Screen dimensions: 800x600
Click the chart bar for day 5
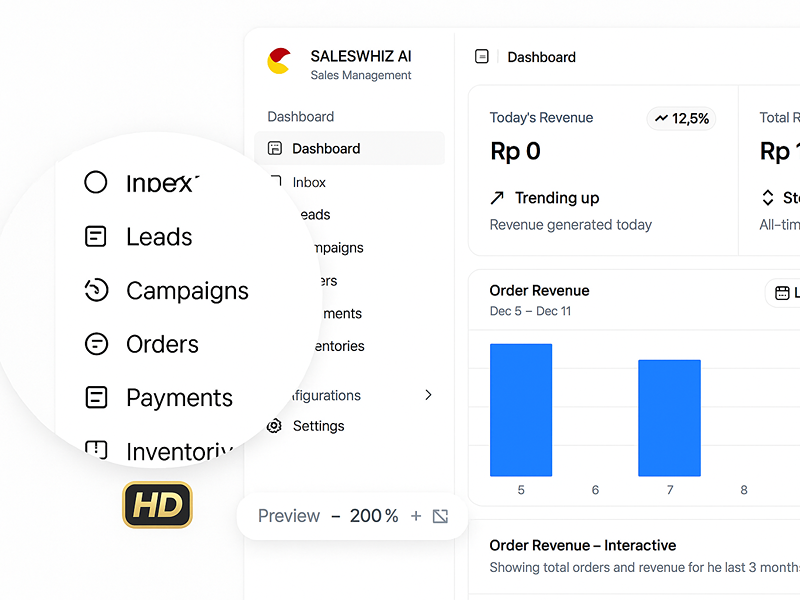coord(521,410)
